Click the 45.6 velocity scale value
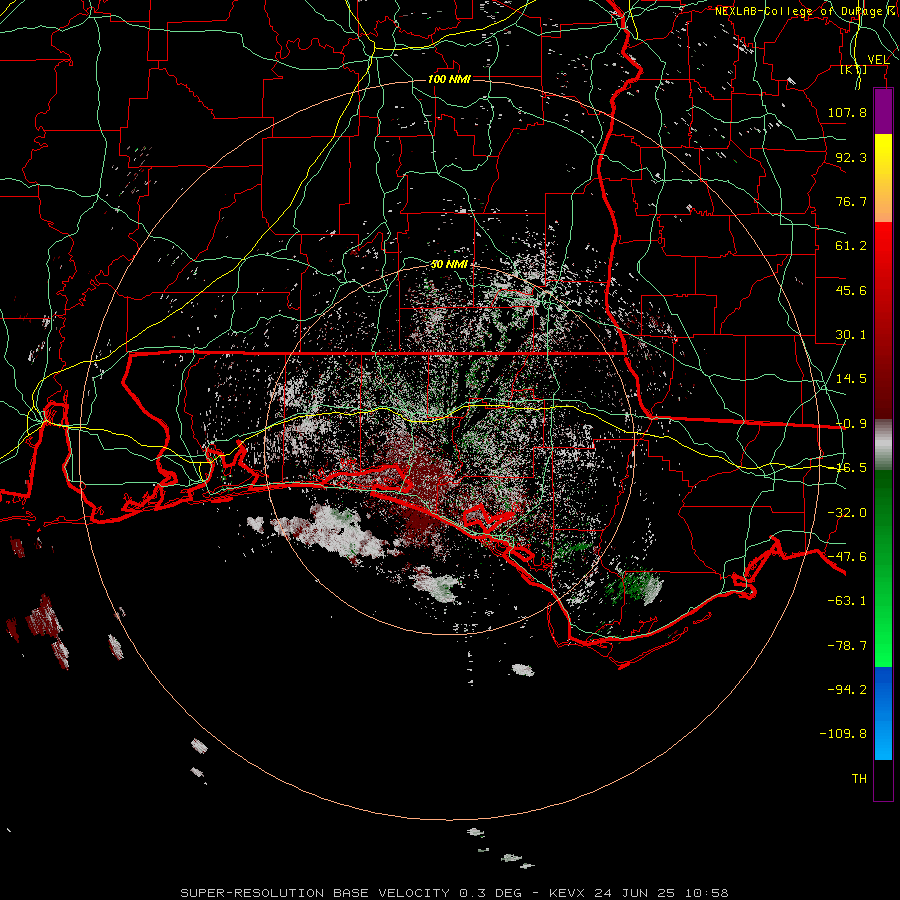Screen dimensions: 900x900 851,290
